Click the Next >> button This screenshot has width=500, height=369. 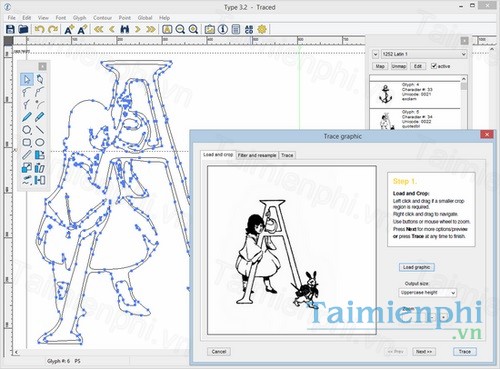(x=424, y=351)
